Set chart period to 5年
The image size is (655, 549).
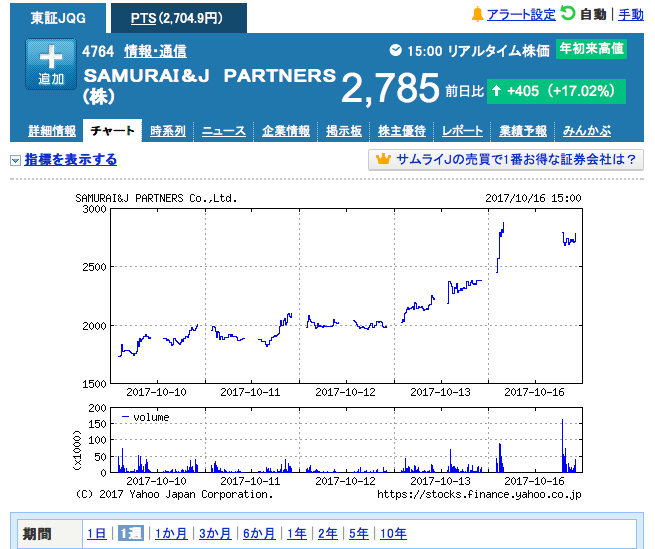(x=359, y=534)
